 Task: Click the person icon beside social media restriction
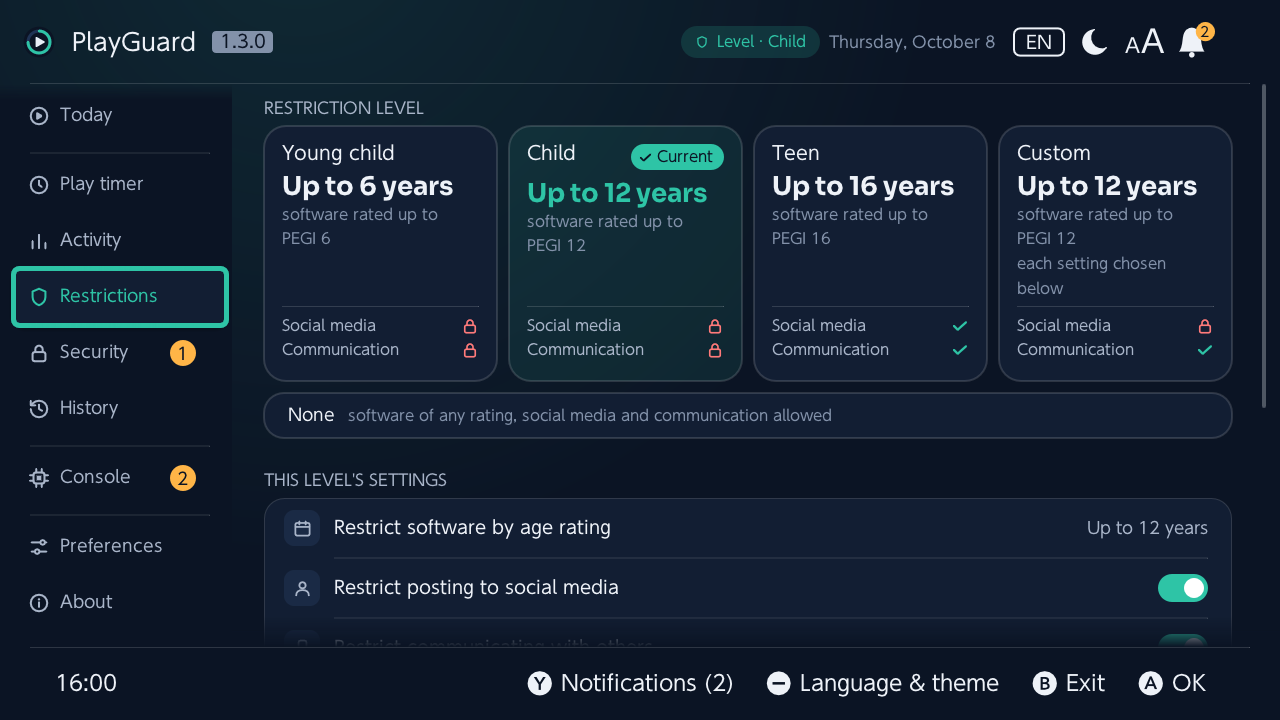coord(302,588)
